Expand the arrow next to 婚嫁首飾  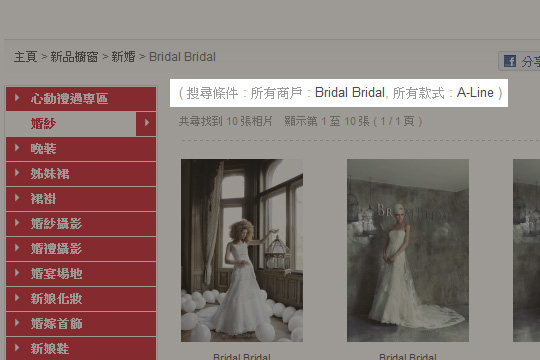coord(17,323)
